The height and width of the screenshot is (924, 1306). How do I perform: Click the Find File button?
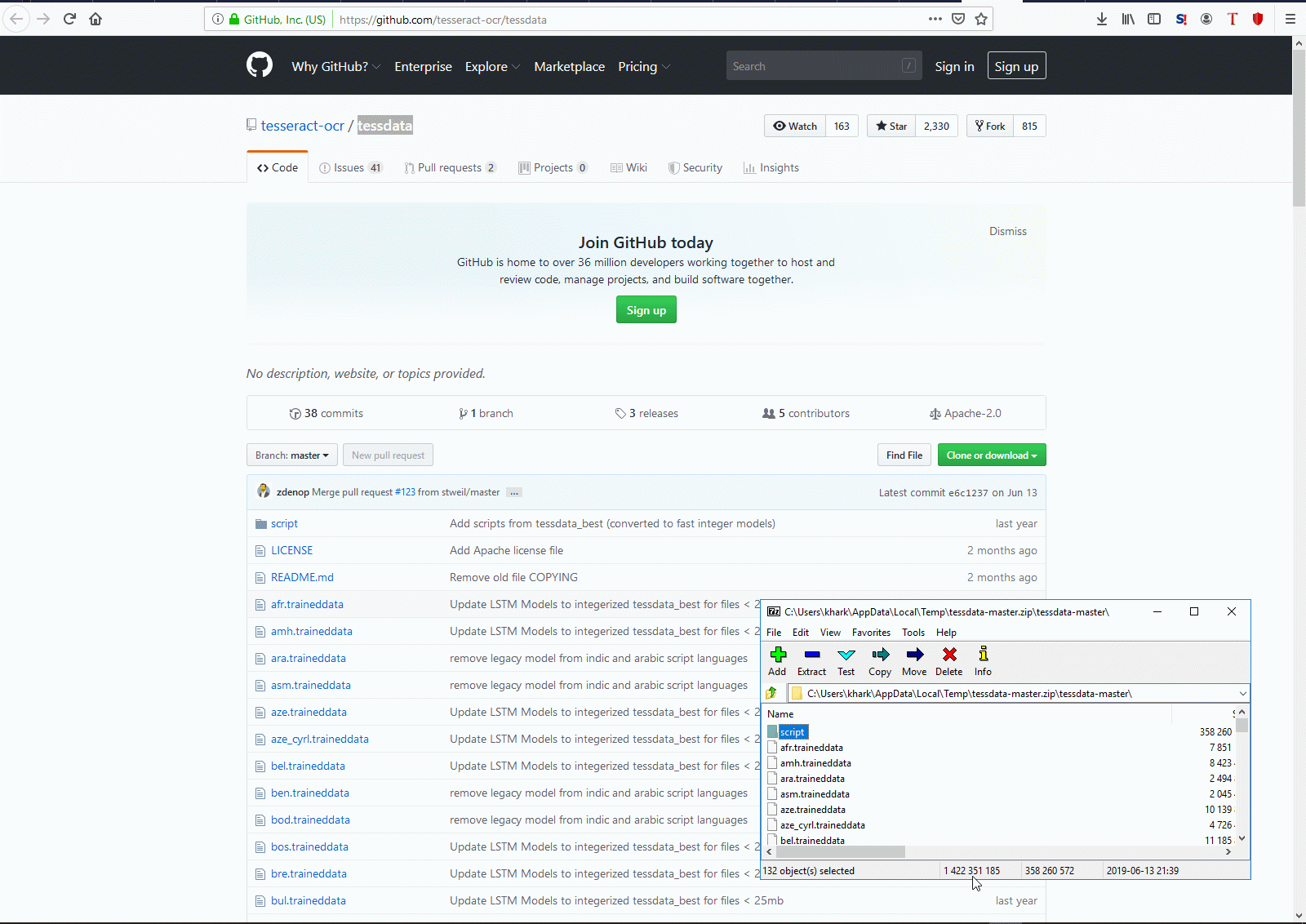[x=904, y=455]
